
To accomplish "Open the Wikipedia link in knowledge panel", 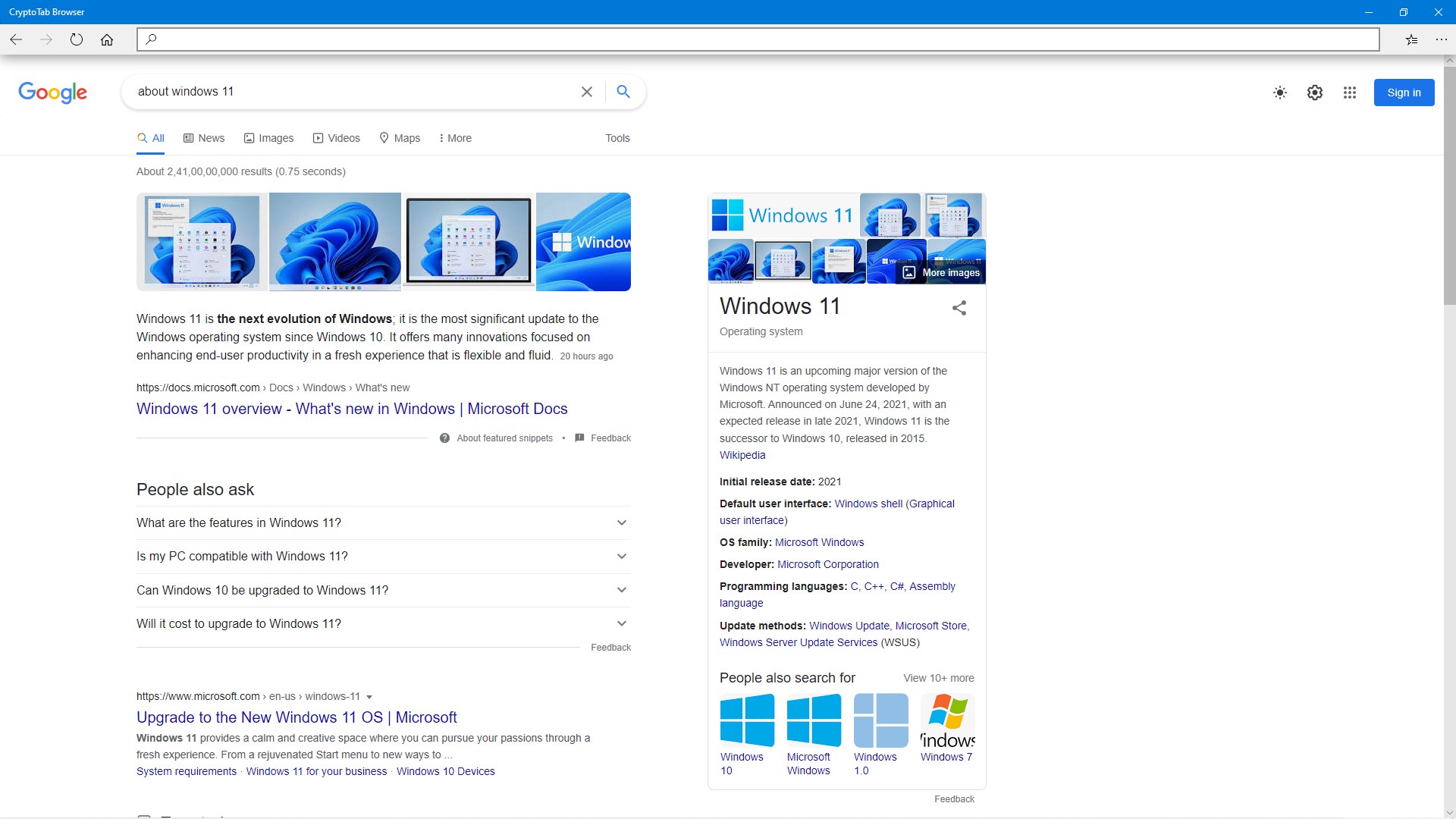I will (742, 455).
